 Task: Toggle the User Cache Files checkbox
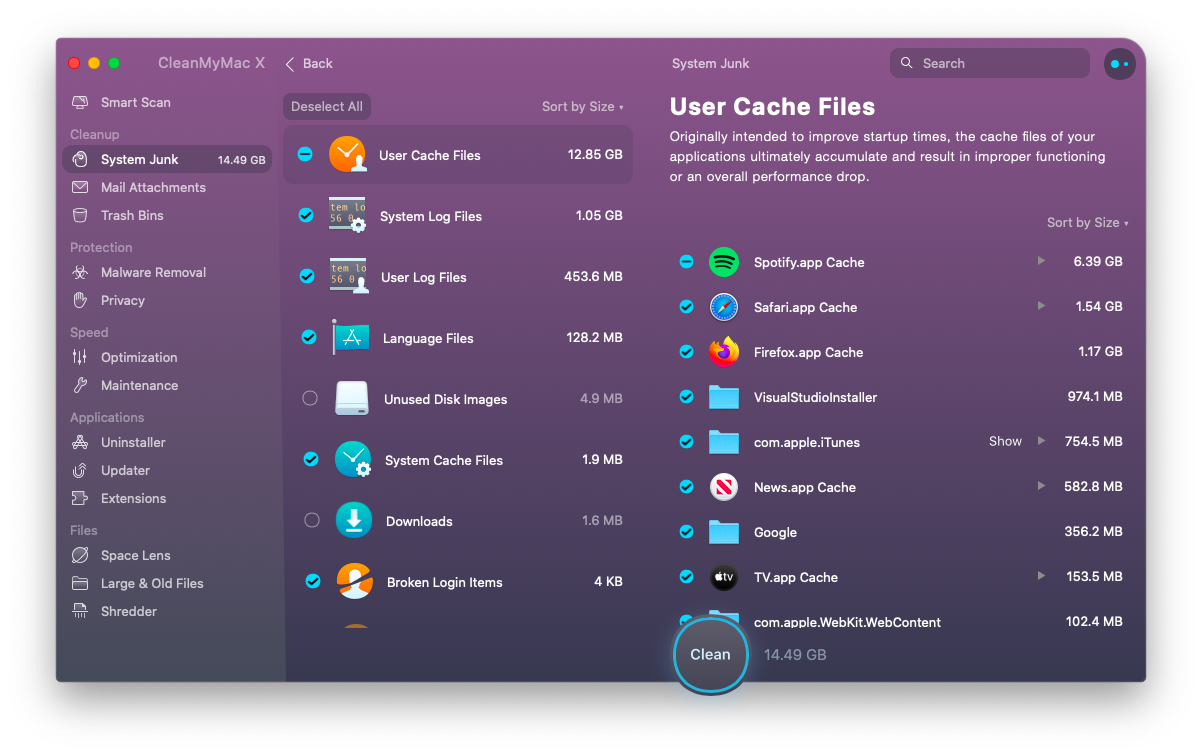pos(305,154)
